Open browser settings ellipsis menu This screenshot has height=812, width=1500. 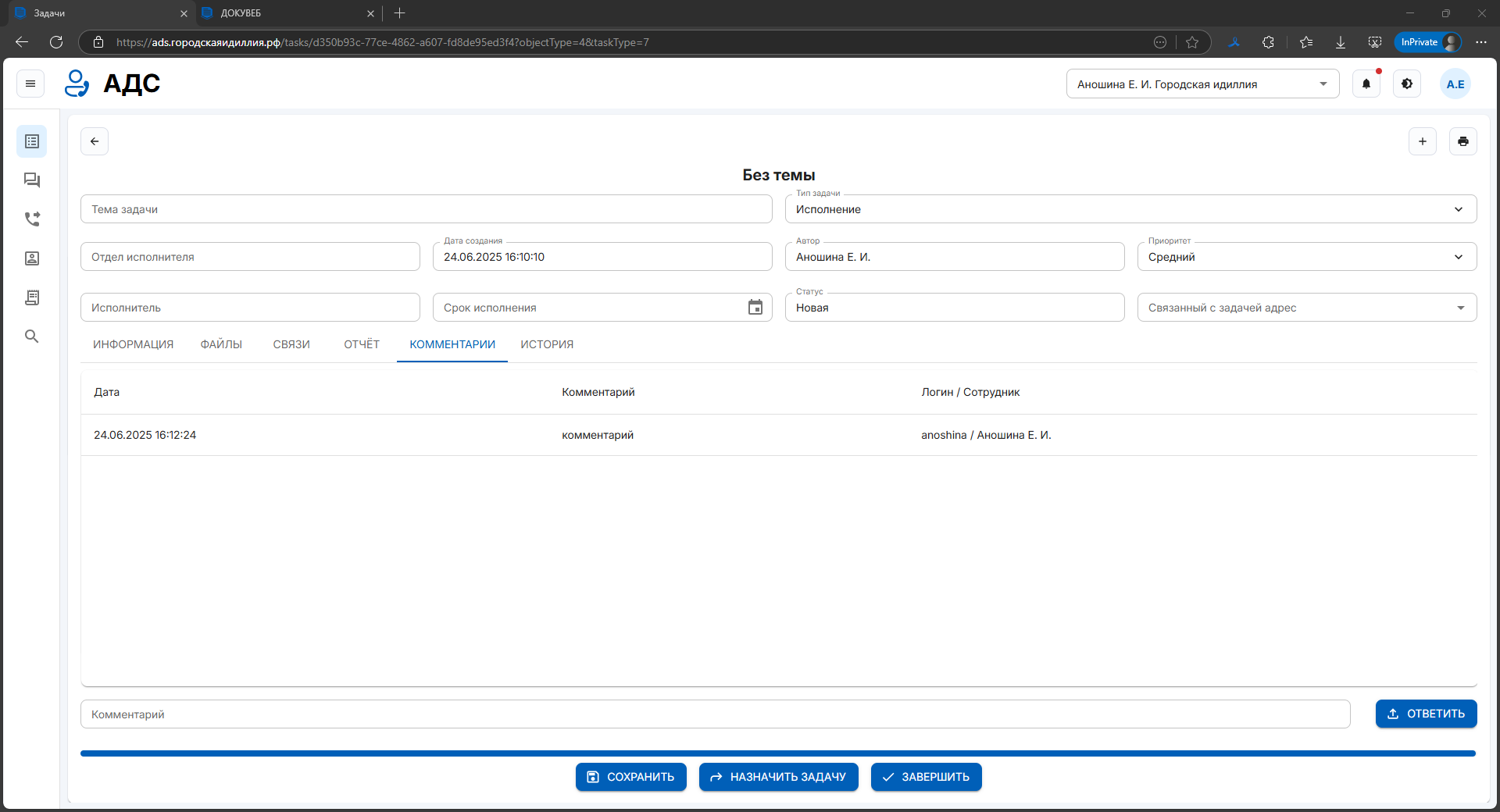click(x=1481, y=42)
